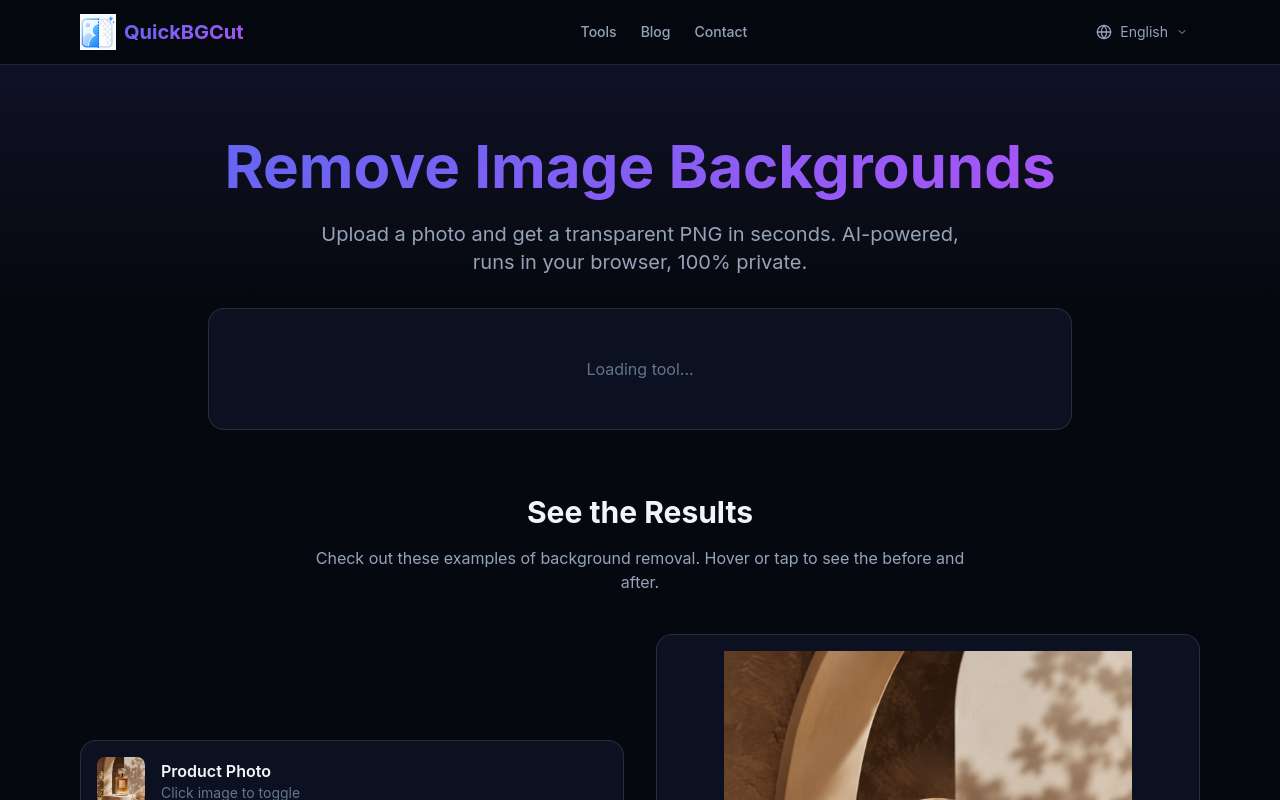The width and height of the screenshot is (1280, 800).
Task: Open the QuickBGCut brand name link
Action: tap(183, 32)
